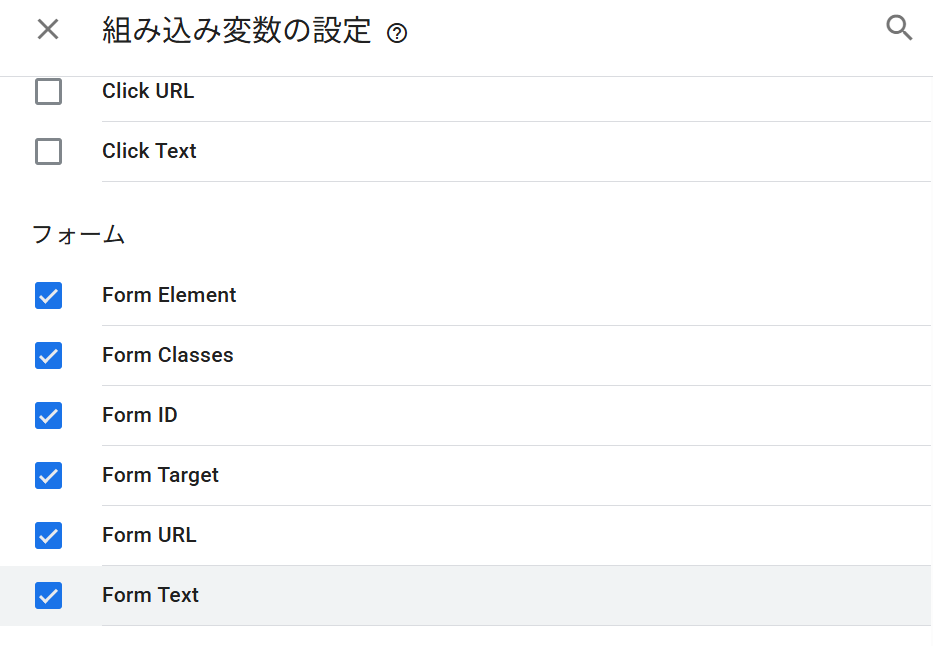933x646 pixels.
Task: Click the Form Element label text
Action: click(x=169, y=295)
